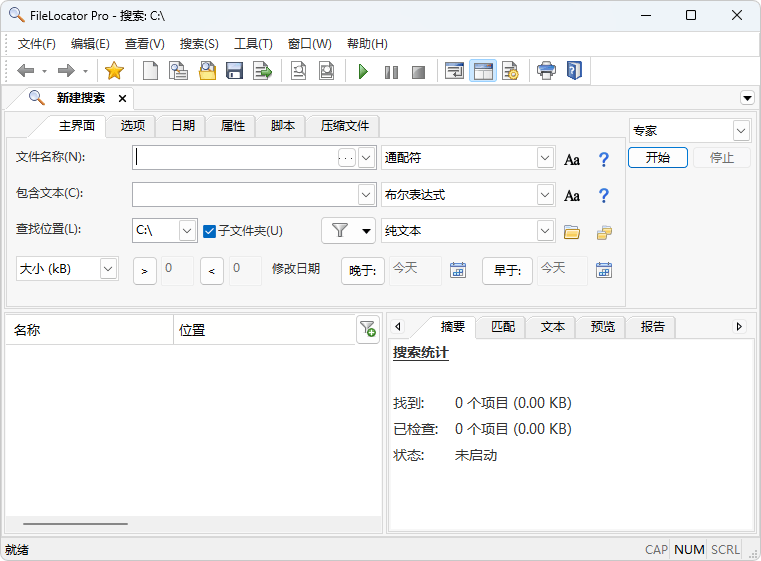This screenshot has height=561, width=761.
Task: Toggle the 早于: date button
Action: pos(507,270)
